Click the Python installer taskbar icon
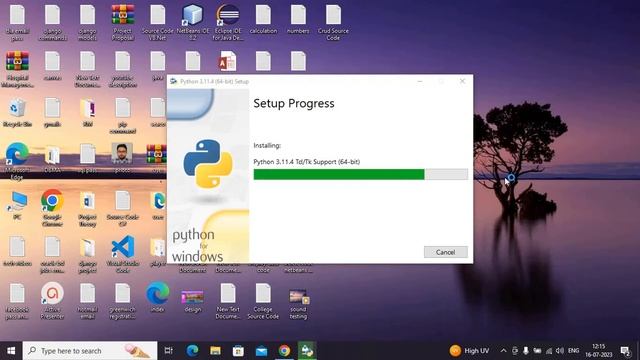 coord(307,351)
